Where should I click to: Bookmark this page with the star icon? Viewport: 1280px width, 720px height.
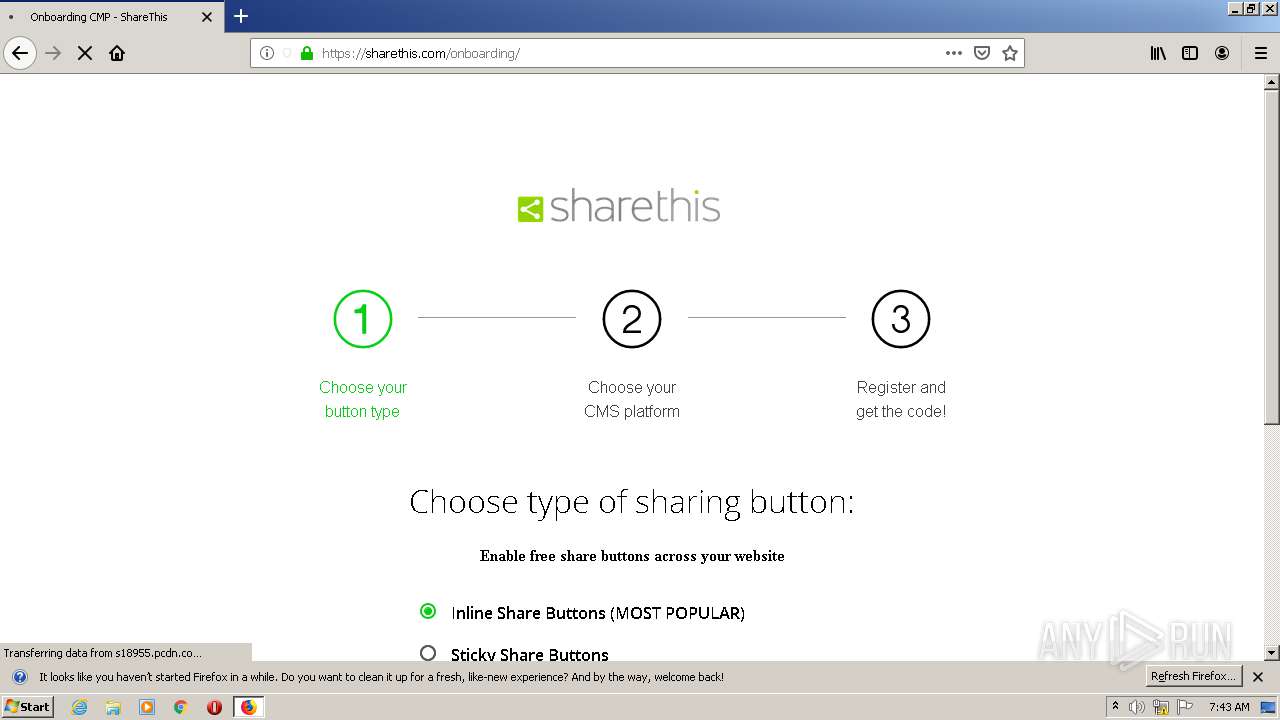[x=1010, y=53]
